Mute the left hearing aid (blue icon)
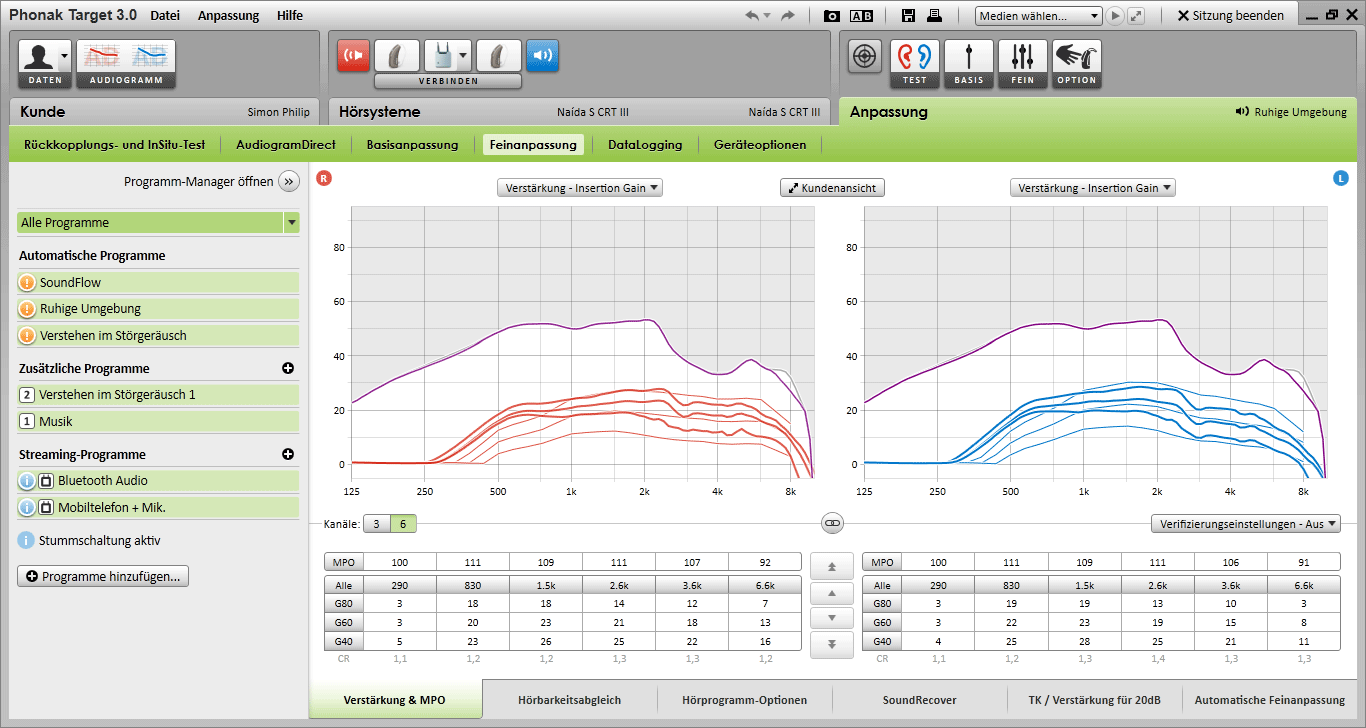Image resolution: width=1366 pixels, height=728 pixels. pos(542,55)
